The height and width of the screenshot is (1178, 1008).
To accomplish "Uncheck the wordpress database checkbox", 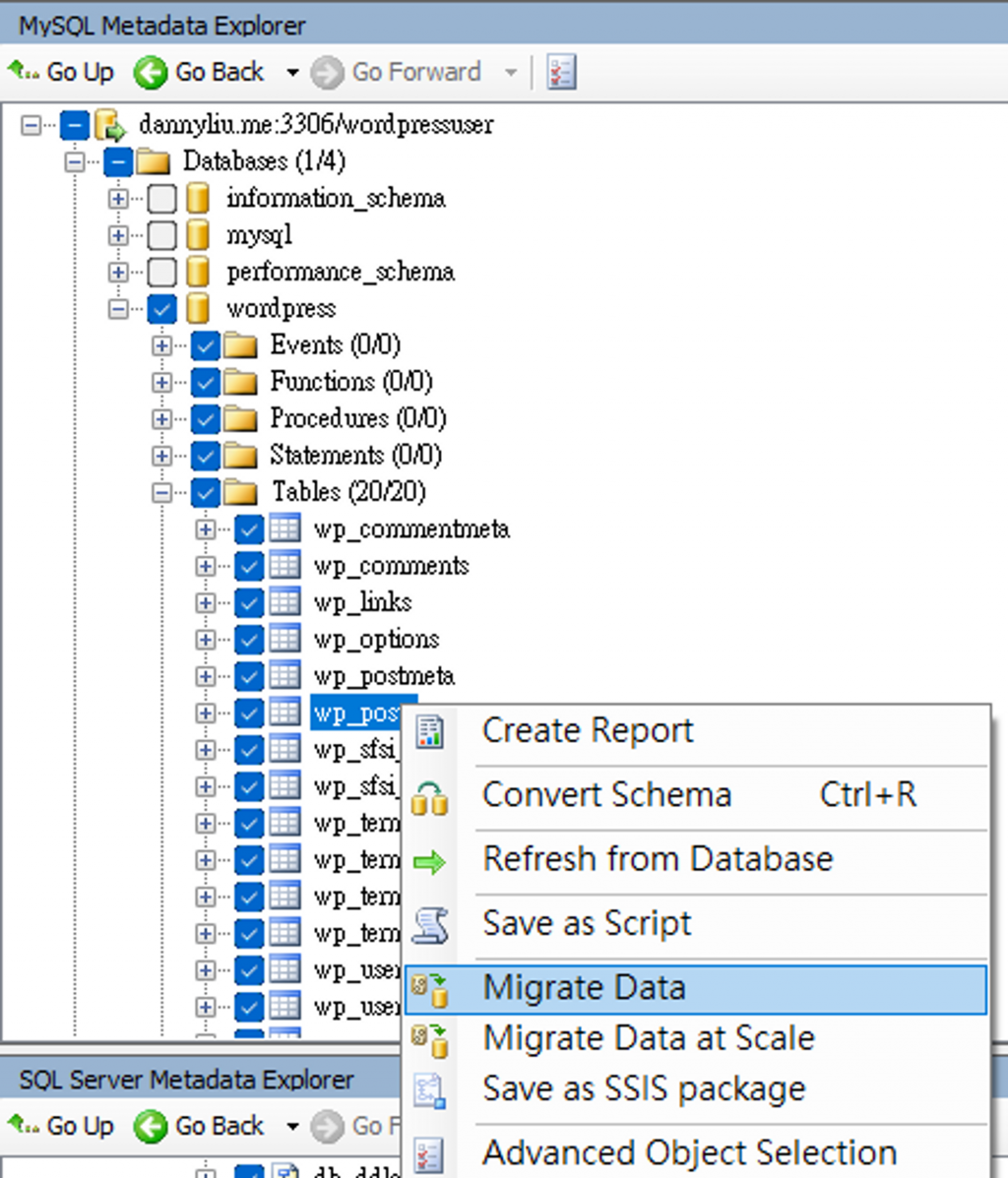I will (x=161, y=309).
